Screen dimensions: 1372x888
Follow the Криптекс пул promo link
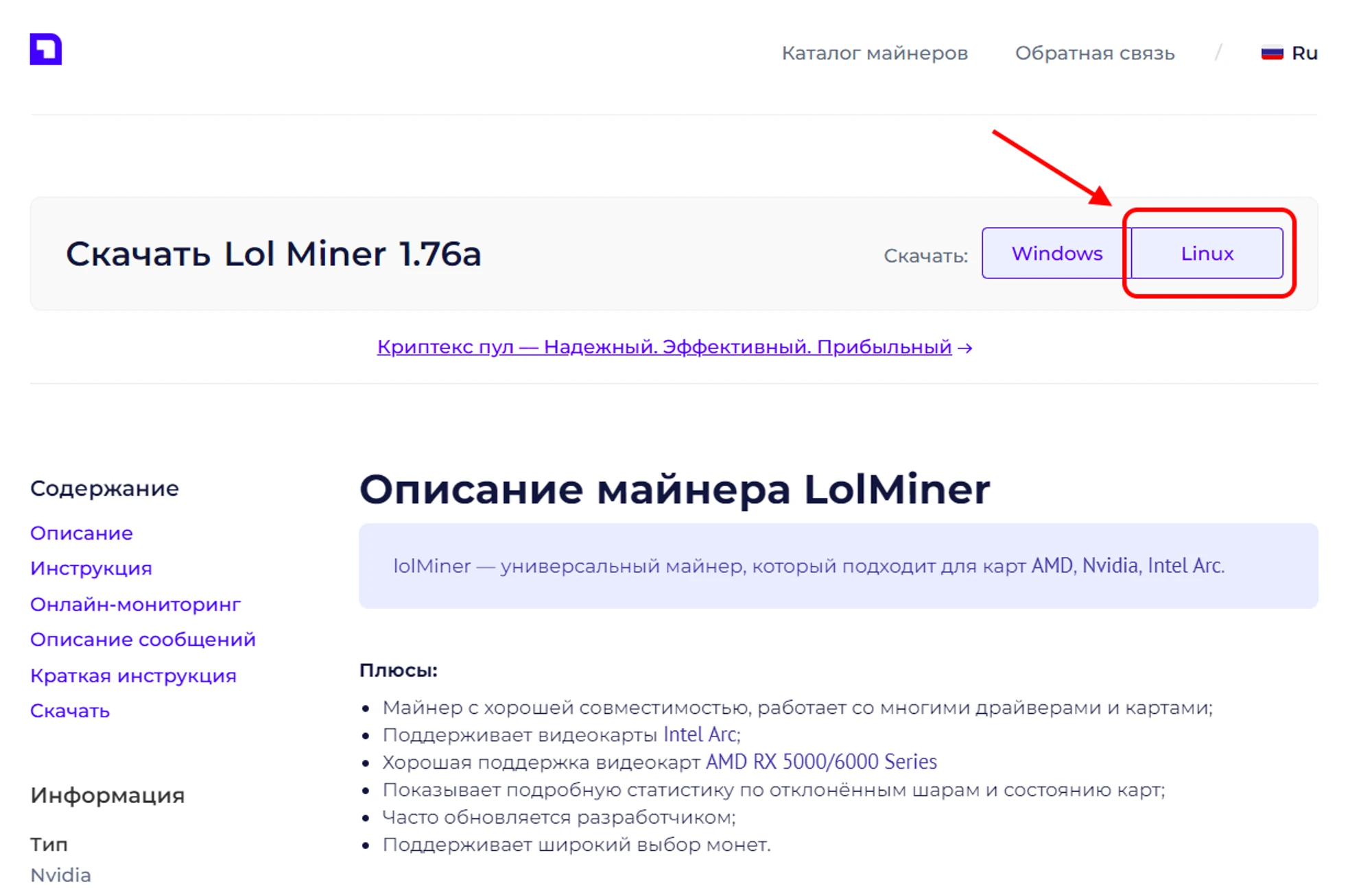click(663, 347)
